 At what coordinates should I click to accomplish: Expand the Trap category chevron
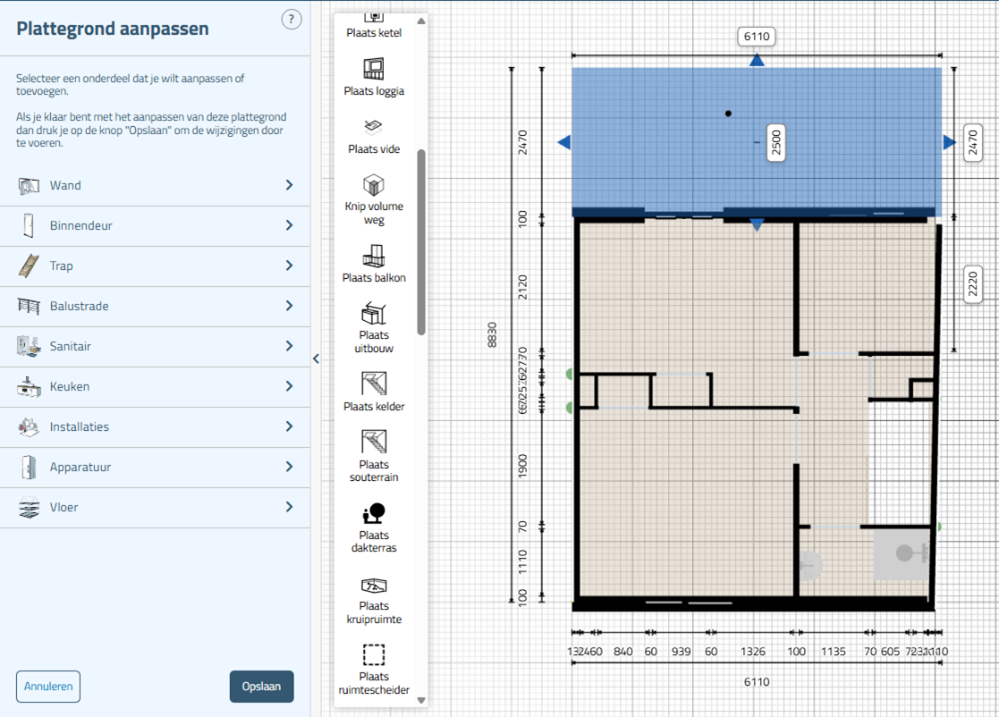tap(289, 266)
